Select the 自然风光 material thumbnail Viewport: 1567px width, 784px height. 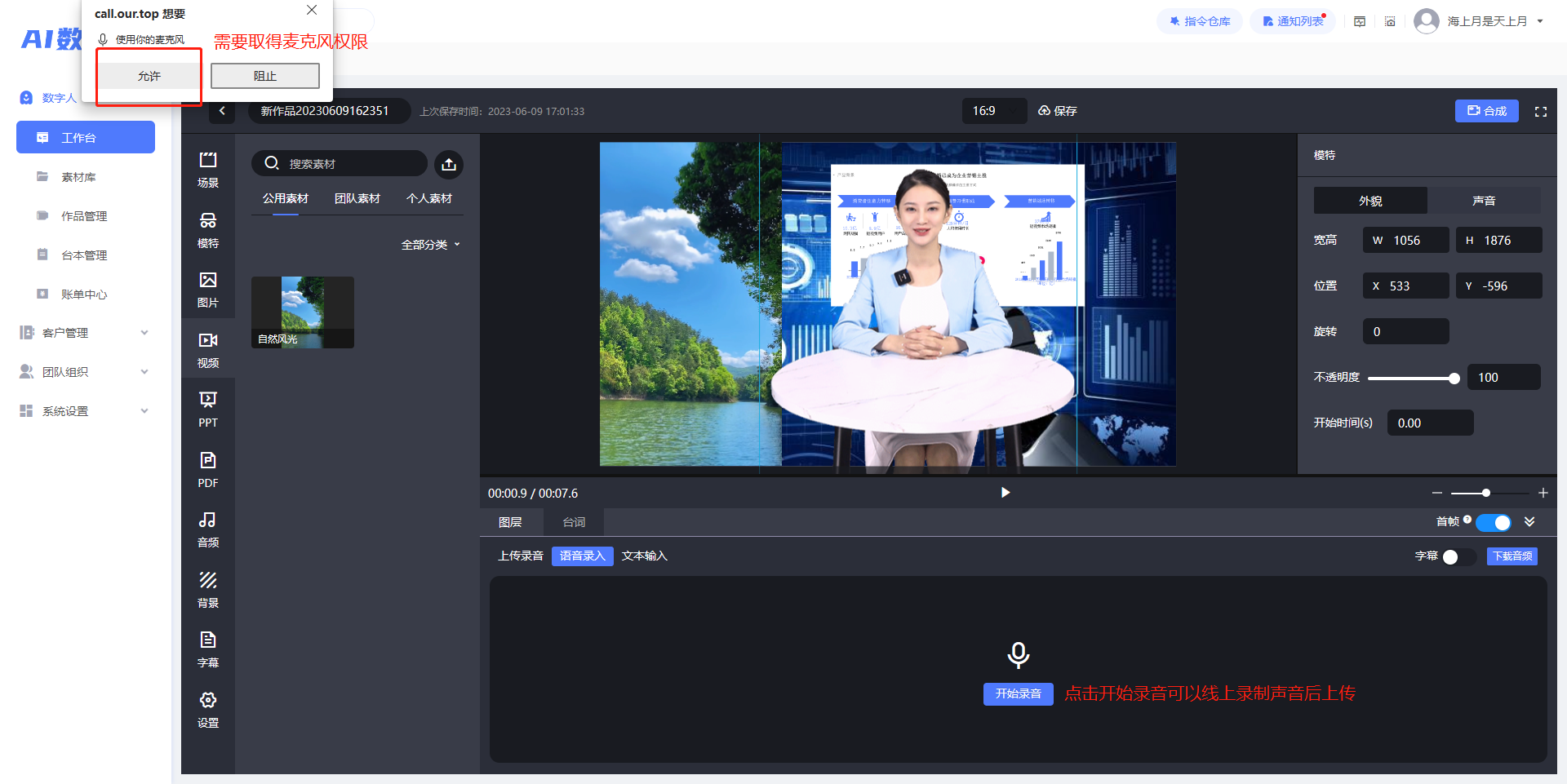pos(303,312)
